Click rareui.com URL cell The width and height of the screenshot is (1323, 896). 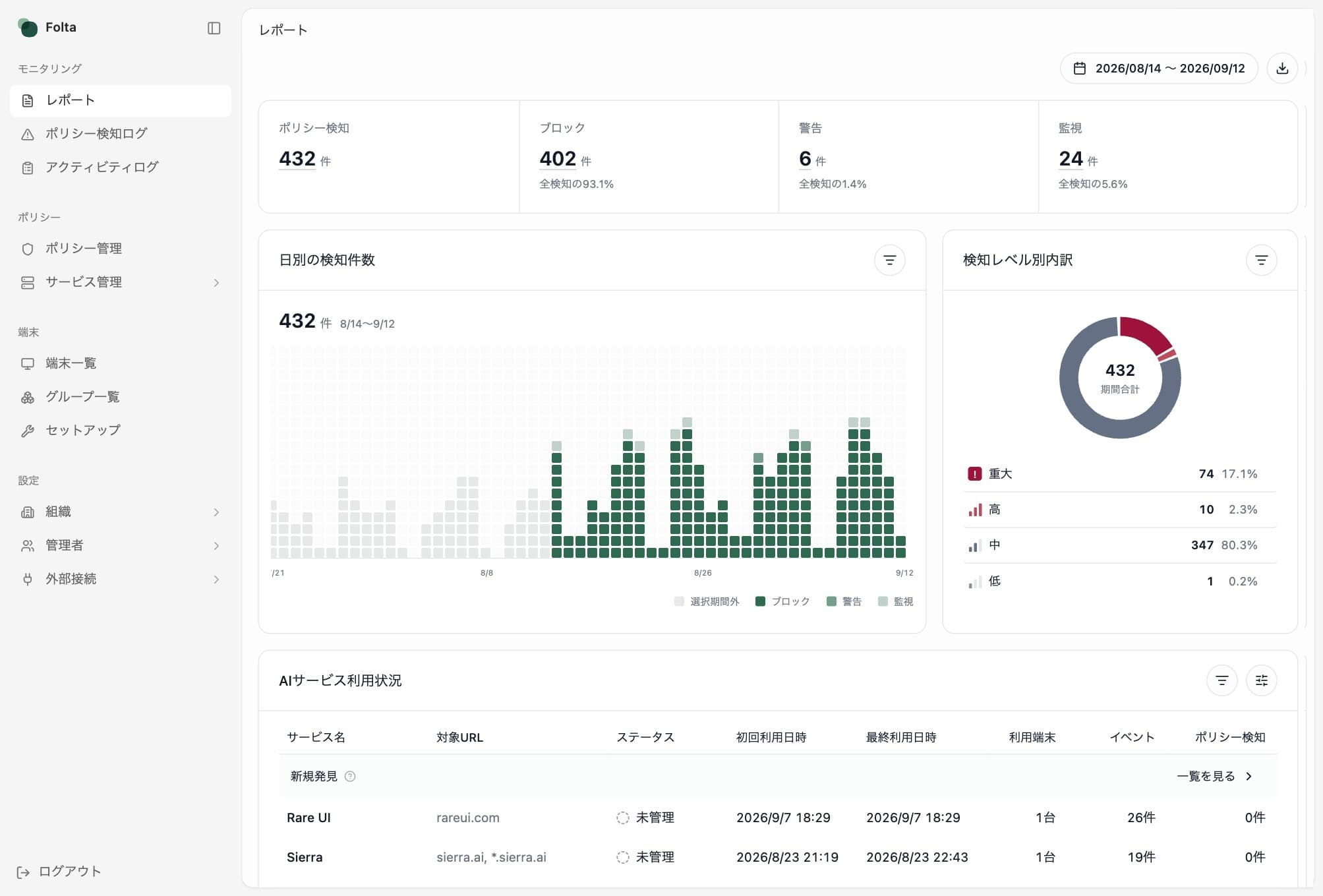click(x=468, y=818)
